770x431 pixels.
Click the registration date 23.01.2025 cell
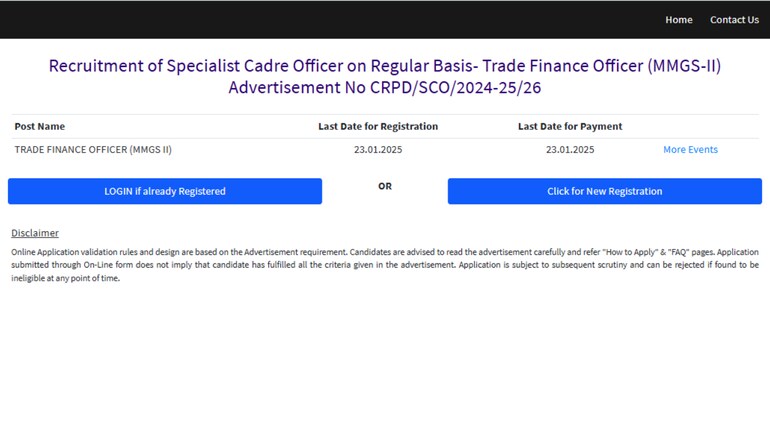[378, 149]
